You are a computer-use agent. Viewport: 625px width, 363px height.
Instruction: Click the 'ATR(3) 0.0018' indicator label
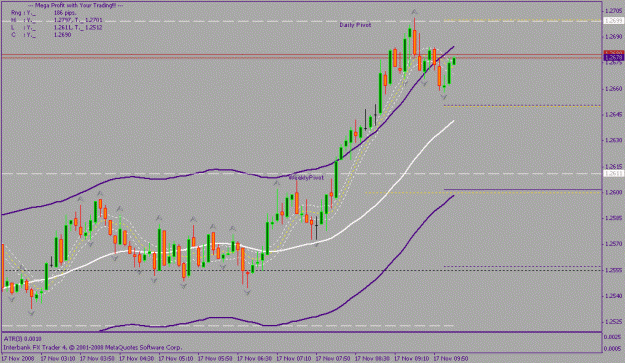(x=22, y=339)
